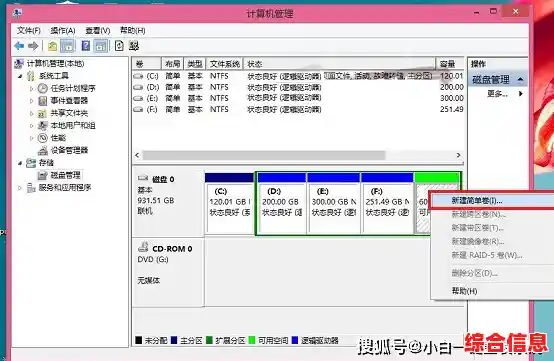554x361 pixels.
Task: Click the 主分区 legend entry
Action: click(187, 341)
